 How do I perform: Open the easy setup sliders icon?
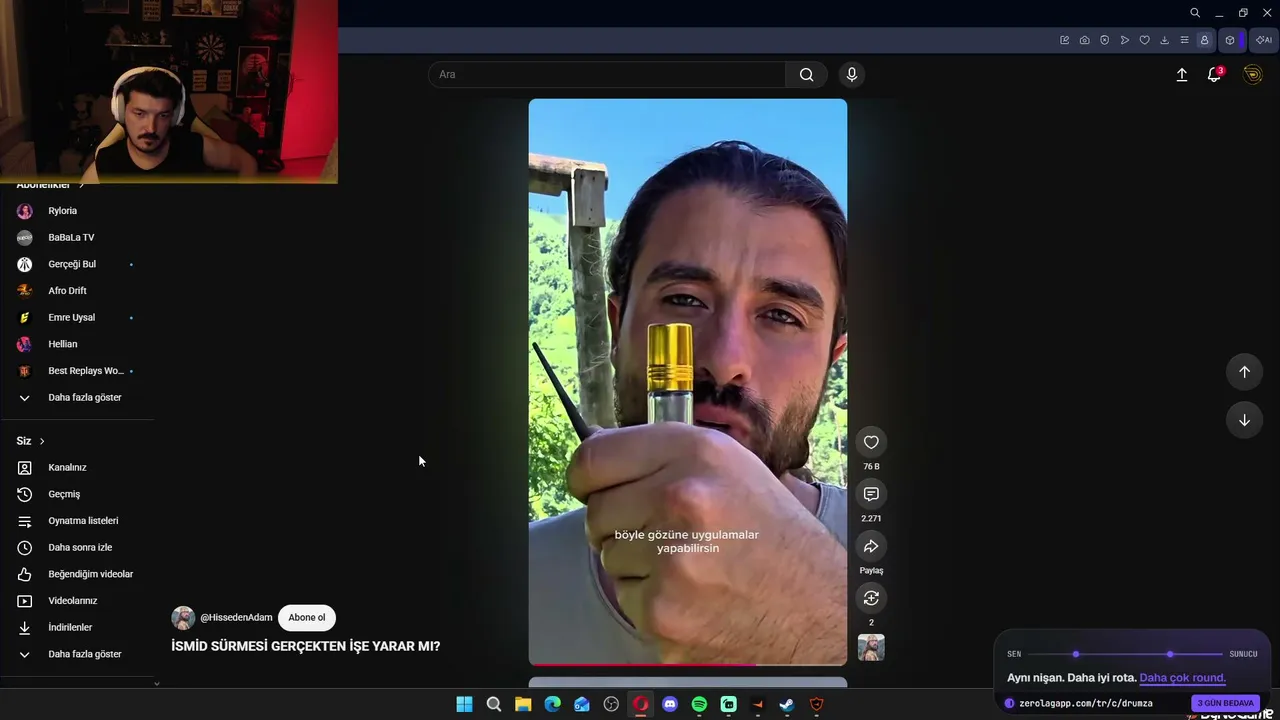point(1184,40)
